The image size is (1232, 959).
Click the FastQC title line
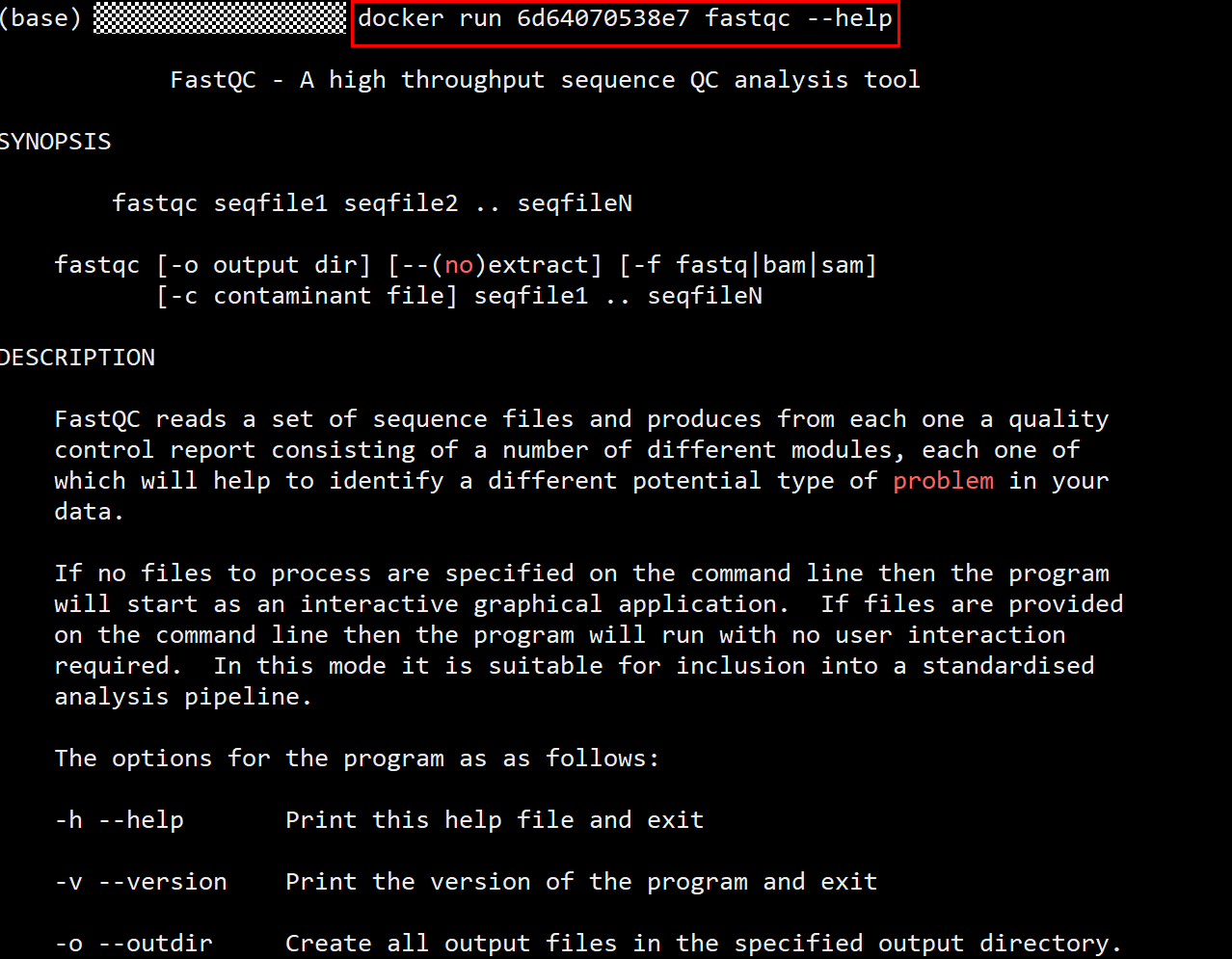pyautogui.click(x=545, y=80)
